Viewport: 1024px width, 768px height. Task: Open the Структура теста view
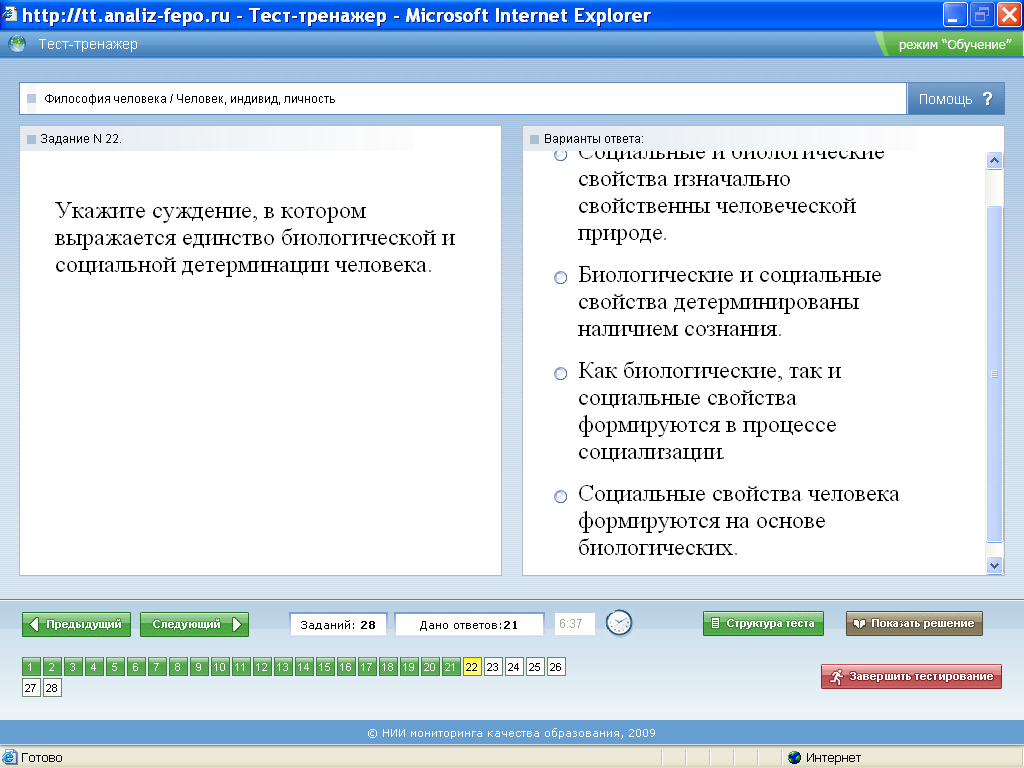(763, 623)
